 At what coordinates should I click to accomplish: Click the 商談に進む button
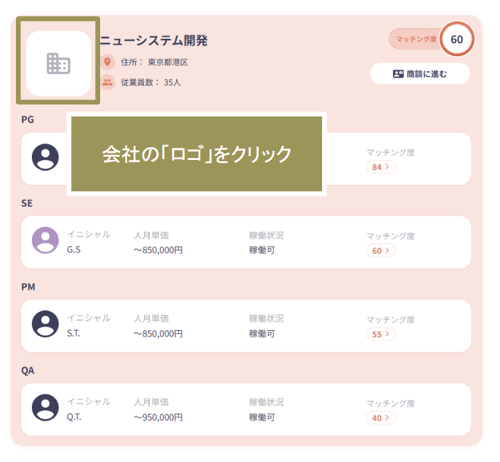click(x=420, y=74)
